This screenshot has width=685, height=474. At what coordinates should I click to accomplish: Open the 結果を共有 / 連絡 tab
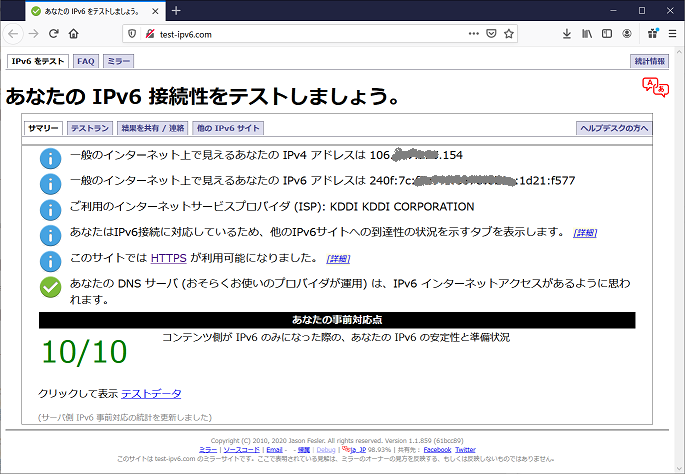coord(153,128)
